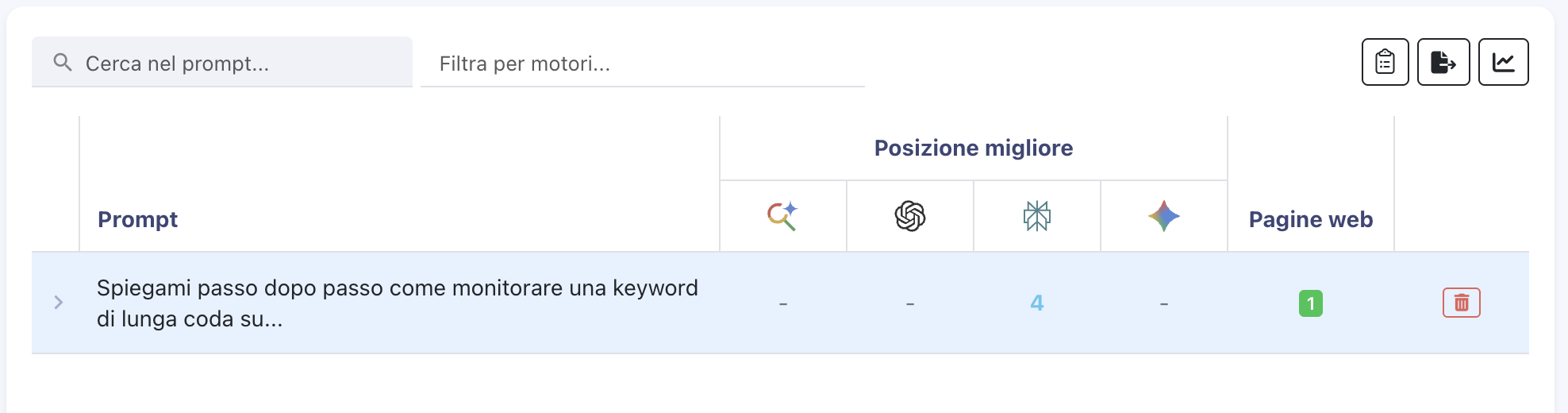Click the dash under the Gemini column
Screen dimensions: 1568x413
[1163, 303]
